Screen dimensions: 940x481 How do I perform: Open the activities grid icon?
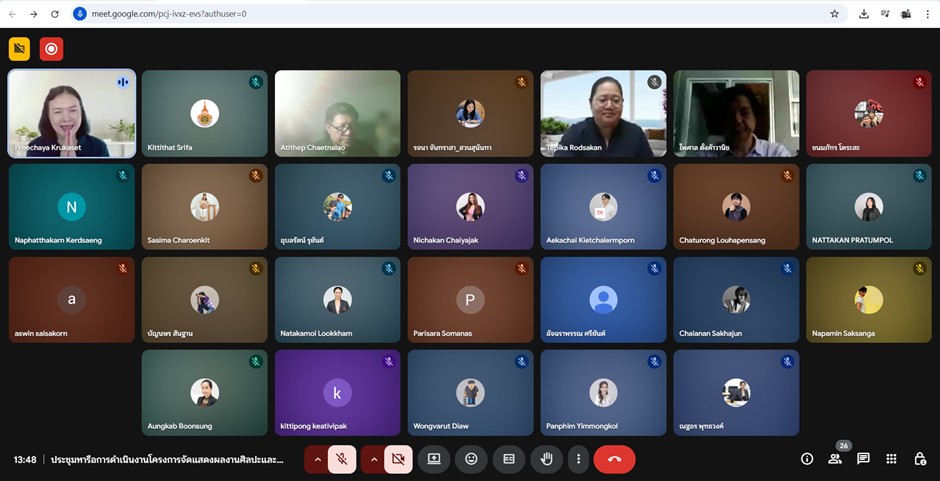[x=891, y=459]
